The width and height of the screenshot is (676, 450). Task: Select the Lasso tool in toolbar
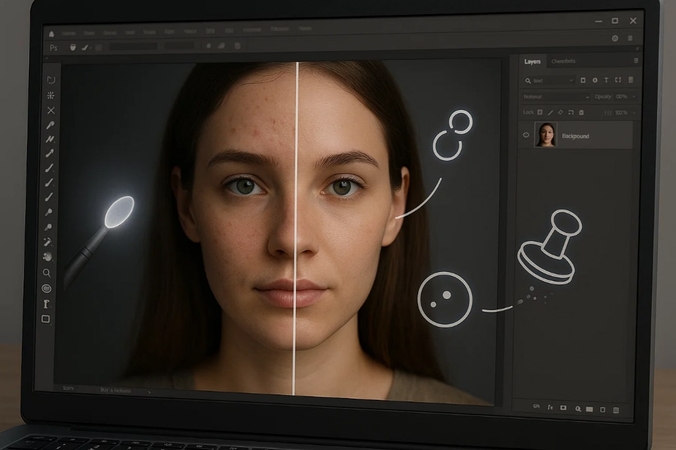click(50, 80)
